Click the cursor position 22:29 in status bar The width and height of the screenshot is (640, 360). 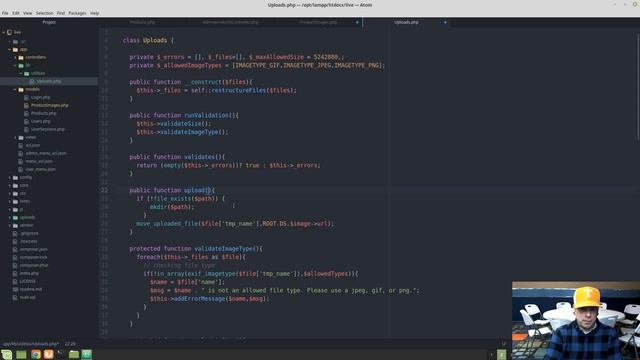70,344
